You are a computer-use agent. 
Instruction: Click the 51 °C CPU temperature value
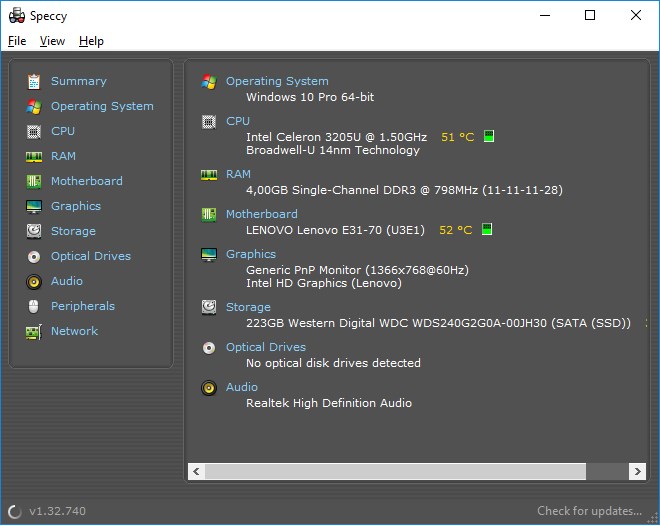pos(458,137)
